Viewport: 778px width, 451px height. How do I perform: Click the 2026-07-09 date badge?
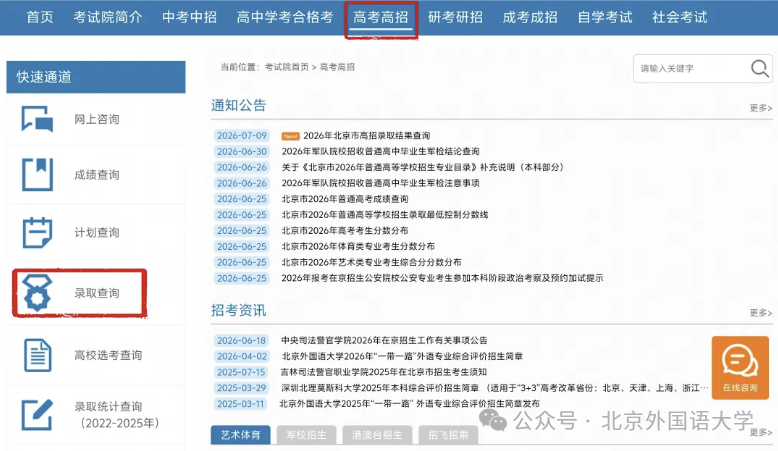(242, 135)
